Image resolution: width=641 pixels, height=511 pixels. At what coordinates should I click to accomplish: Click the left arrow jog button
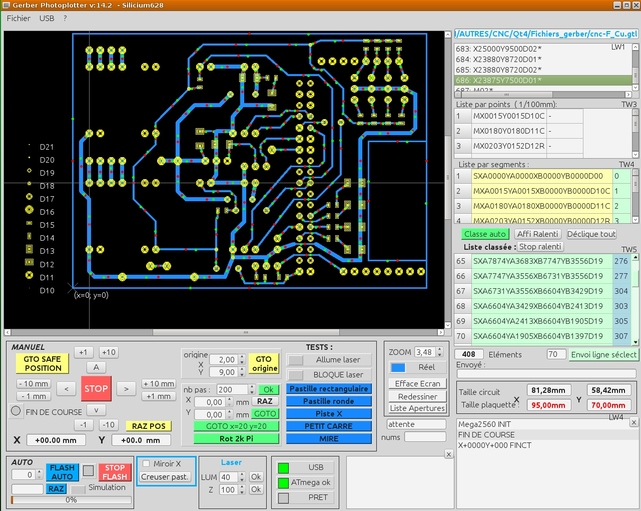(66, 388)
